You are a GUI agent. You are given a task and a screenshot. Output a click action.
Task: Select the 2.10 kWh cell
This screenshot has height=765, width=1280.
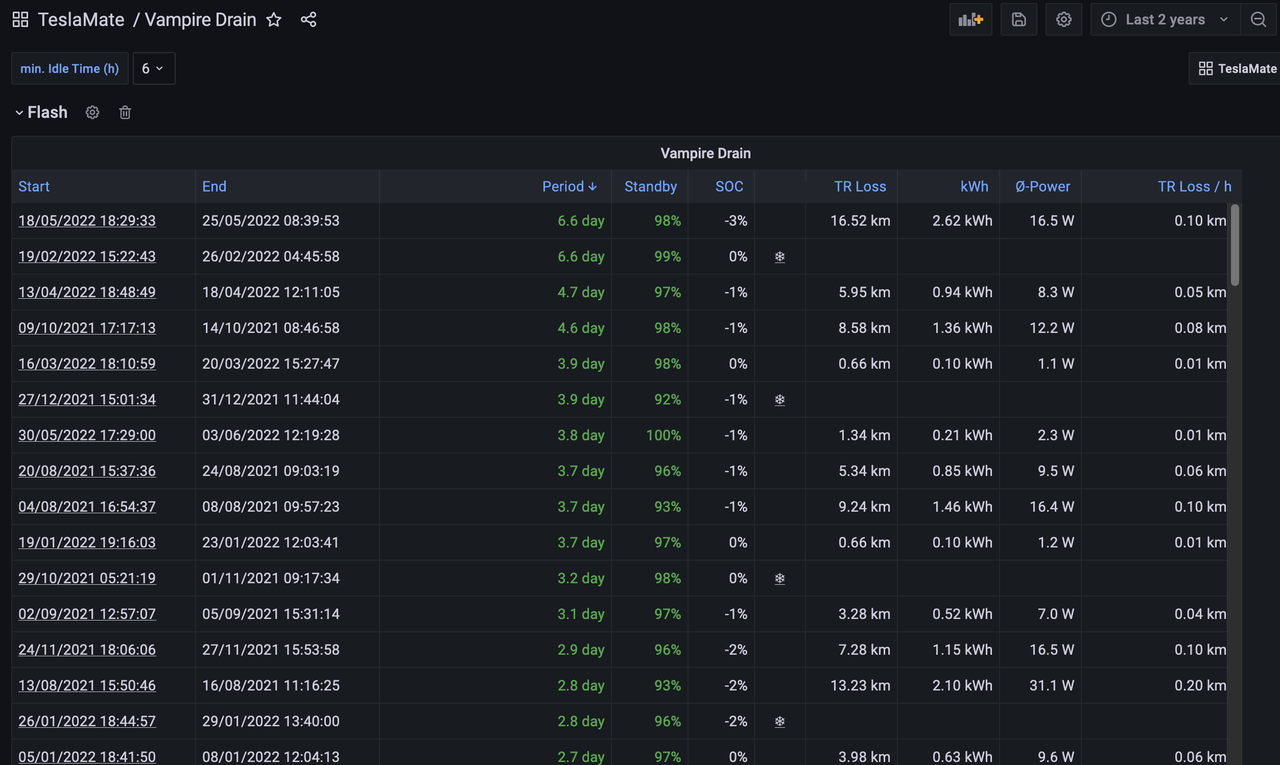949,686
